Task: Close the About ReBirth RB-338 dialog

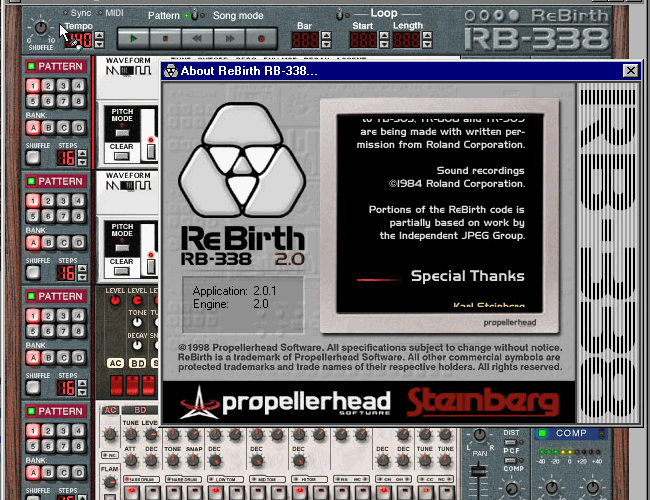Action: pos(631,71)
